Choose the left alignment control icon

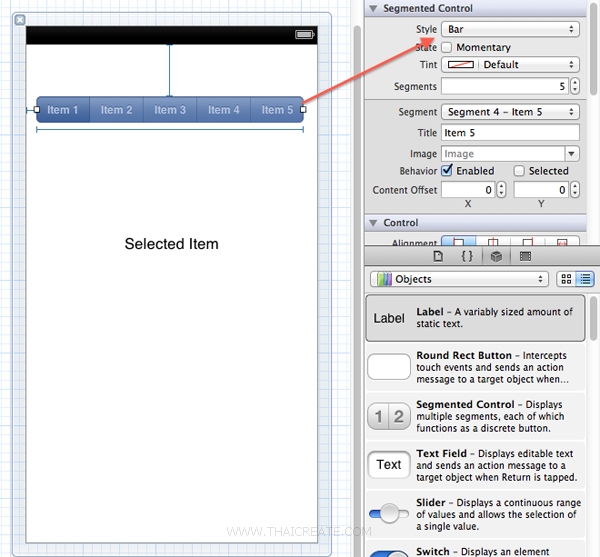(458, 241)
